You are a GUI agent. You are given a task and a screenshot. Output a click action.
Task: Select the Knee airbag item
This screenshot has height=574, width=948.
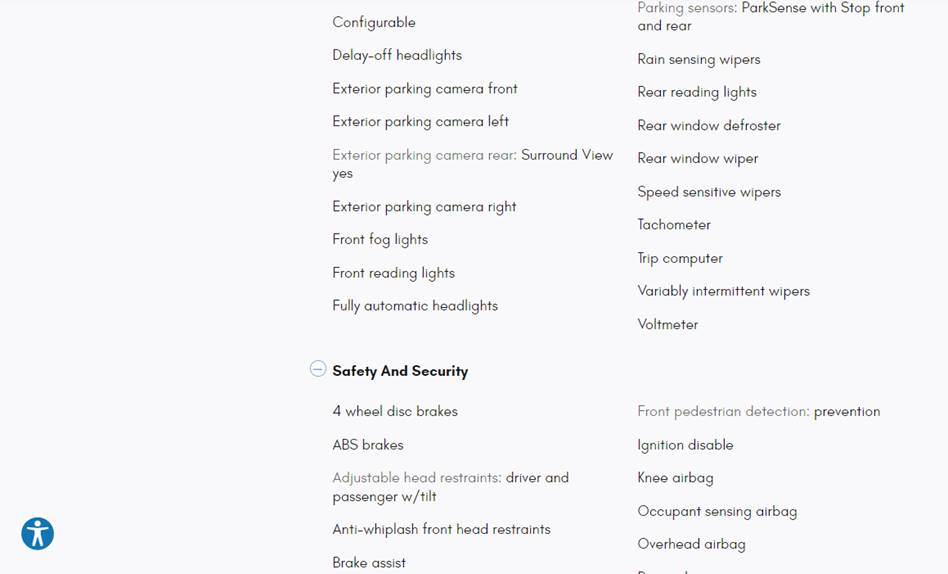coord(675,478)
